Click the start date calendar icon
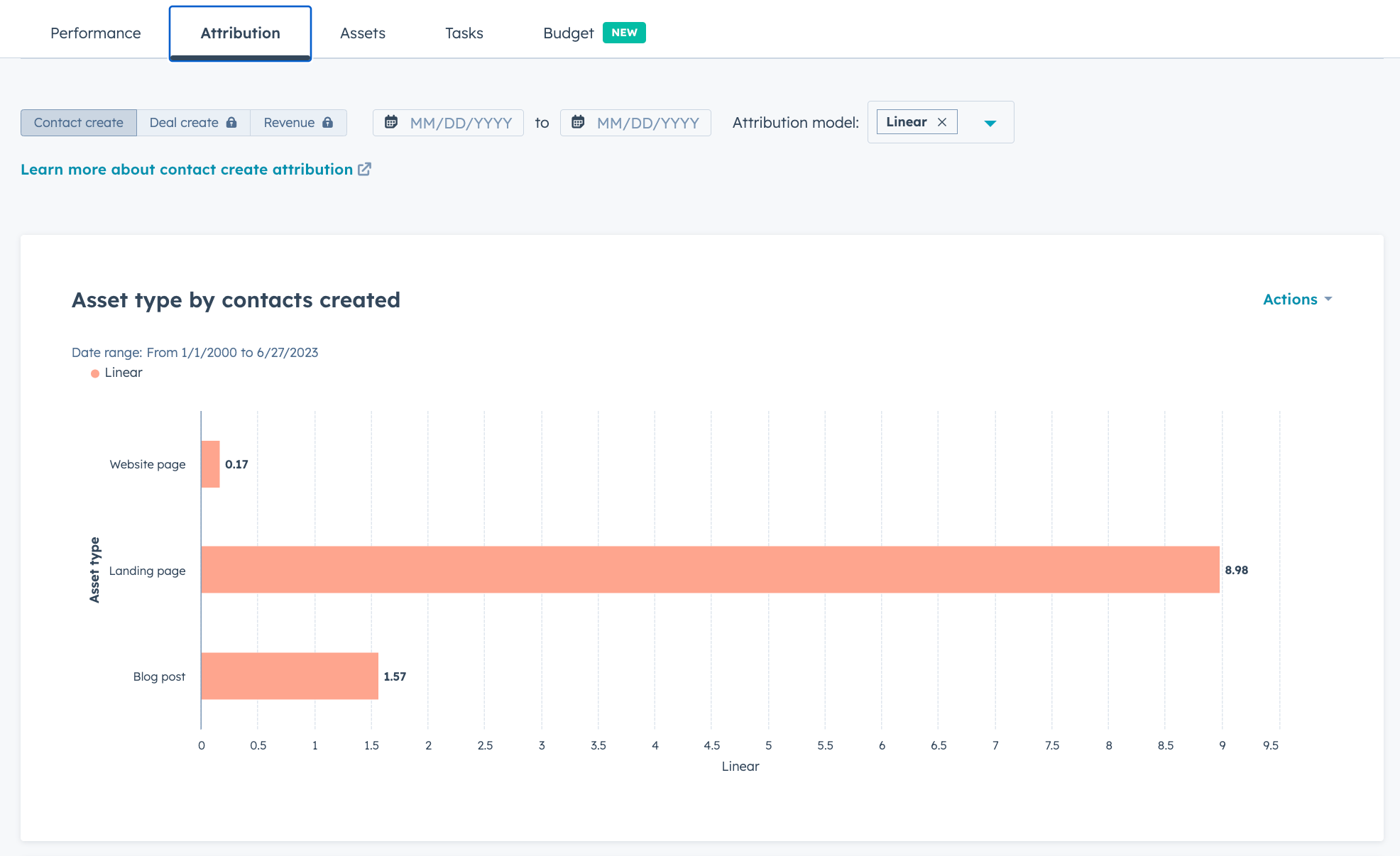Screen dimensions: 1400x856 pyautogui.click(x=391, y=122)
